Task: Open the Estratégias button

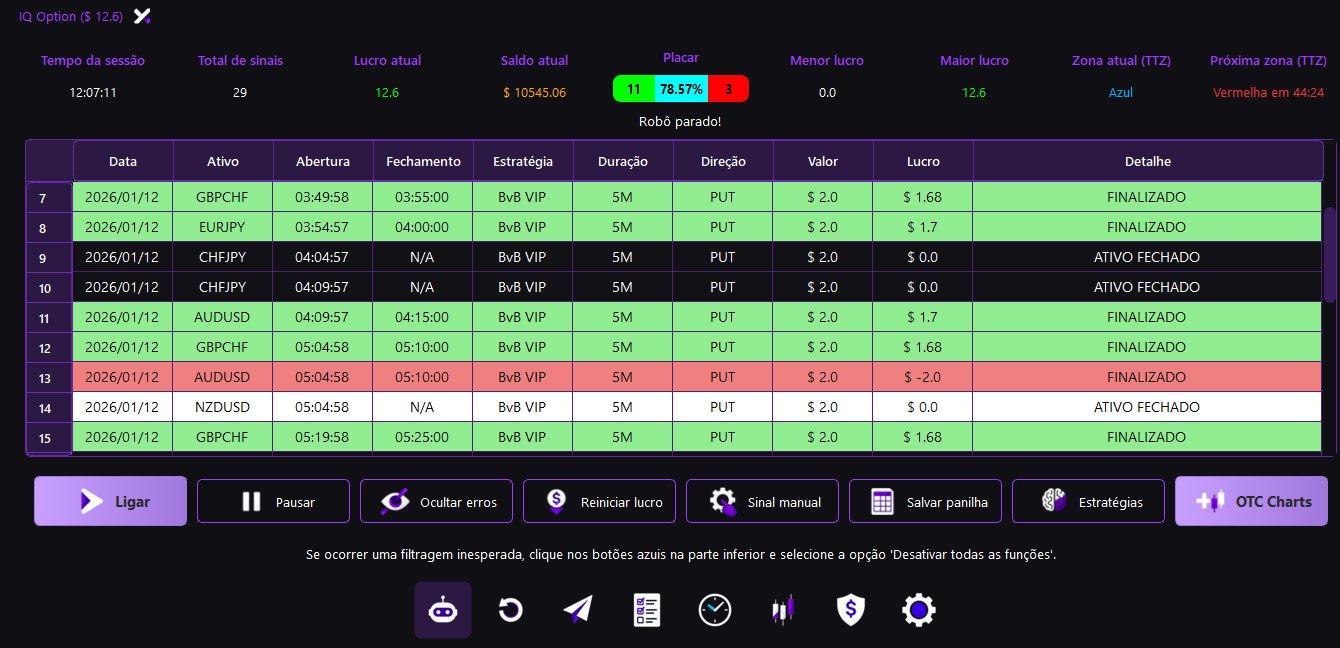Action: coord(1088,501)
